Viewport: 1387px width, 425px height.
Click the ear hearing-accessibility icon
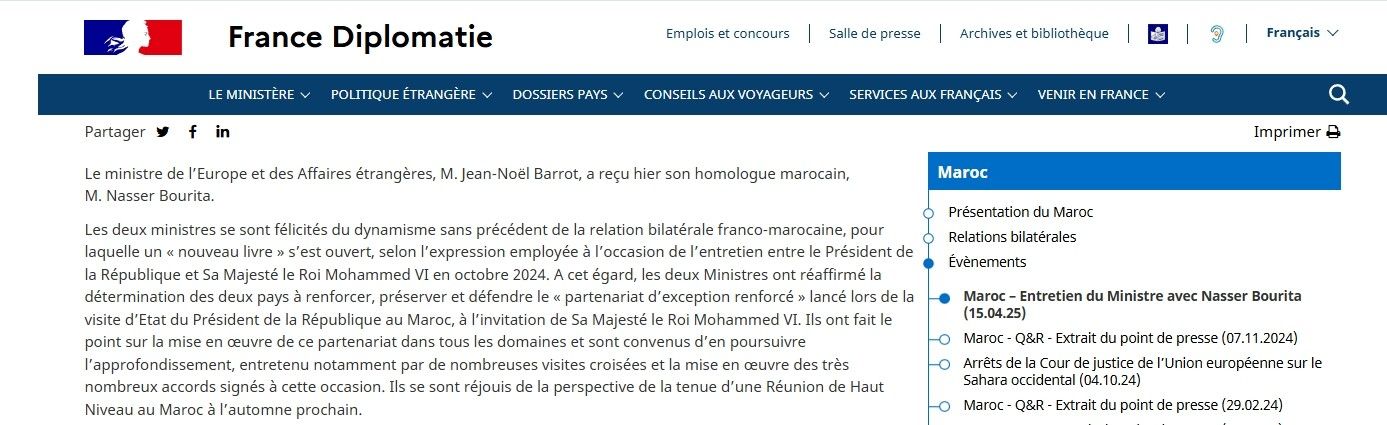tap(1216, 34)
